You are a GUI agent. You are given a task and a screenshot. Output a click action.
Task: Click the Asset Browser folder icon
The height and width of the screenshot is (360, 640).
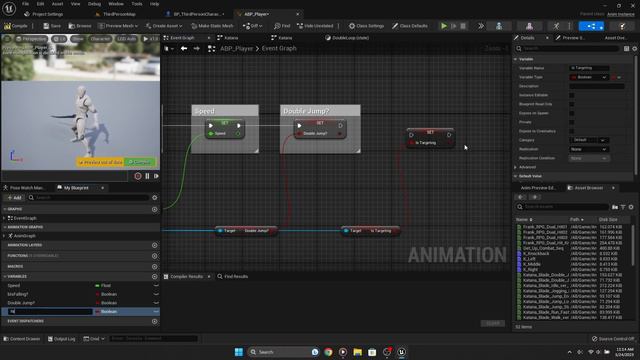pyautogui.click(x=615, y=207)
